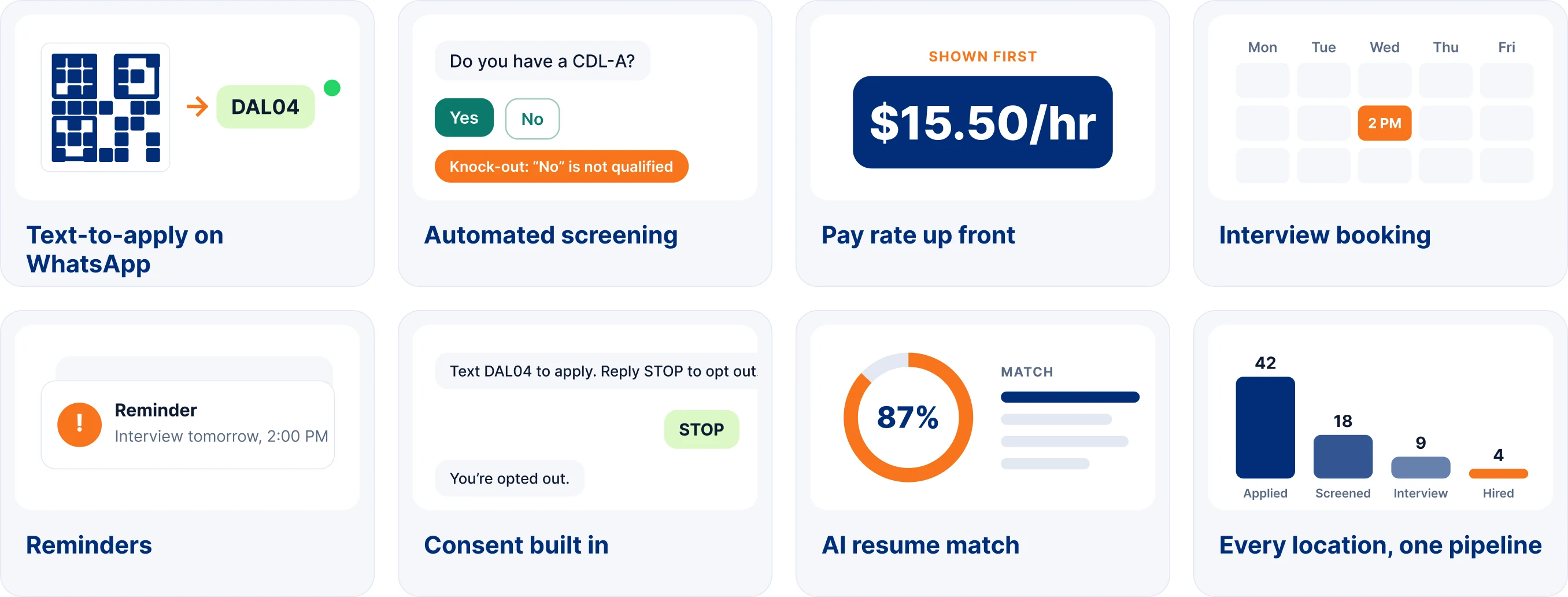Click the top dark-blue MATCH bar
Screen dimensions: 1568x597
point(1070,397)
